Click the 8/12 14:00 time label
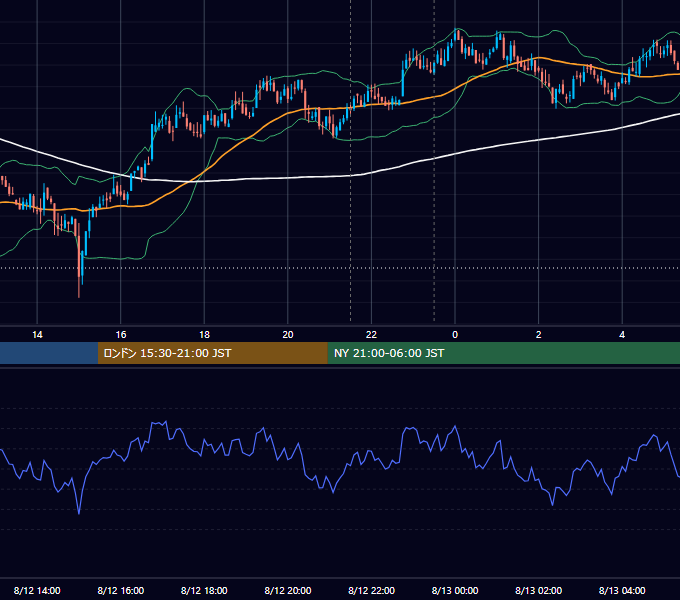680x600 pixels. point(37,590)
